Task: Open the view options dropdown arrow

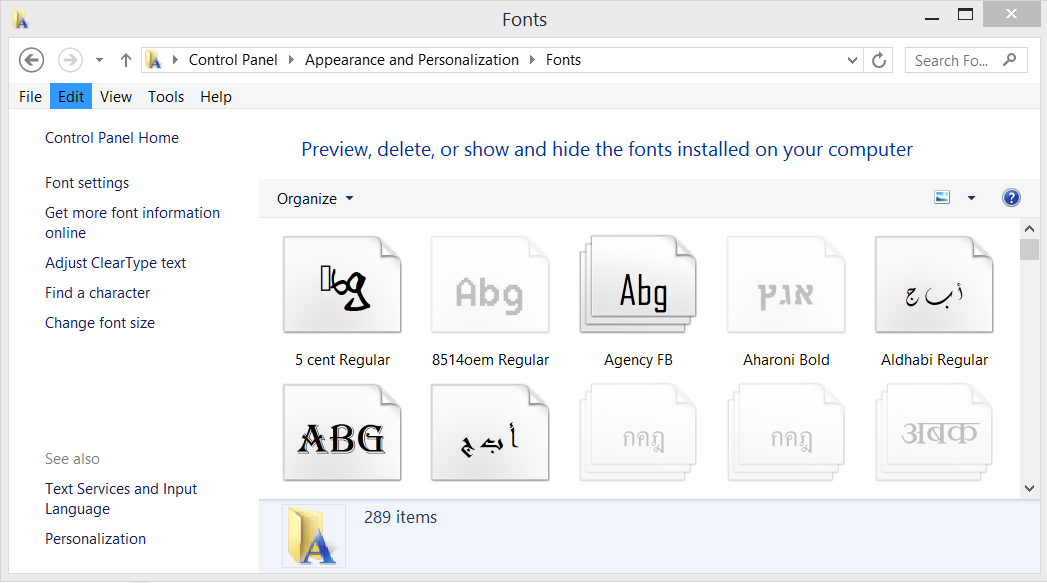Action: point(971,198)
